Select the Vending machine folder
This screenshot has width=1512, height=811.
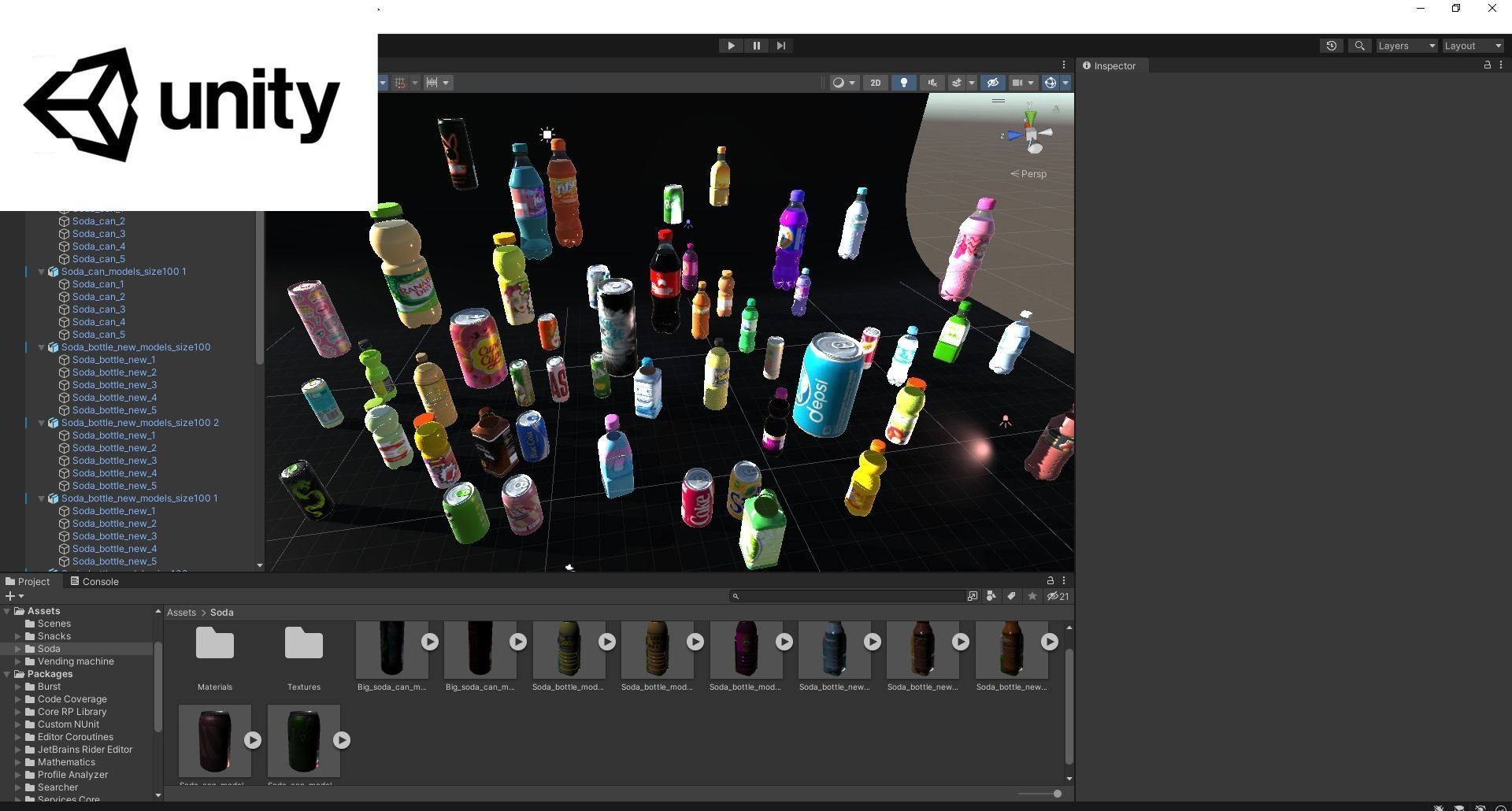[x=76, y=661]
